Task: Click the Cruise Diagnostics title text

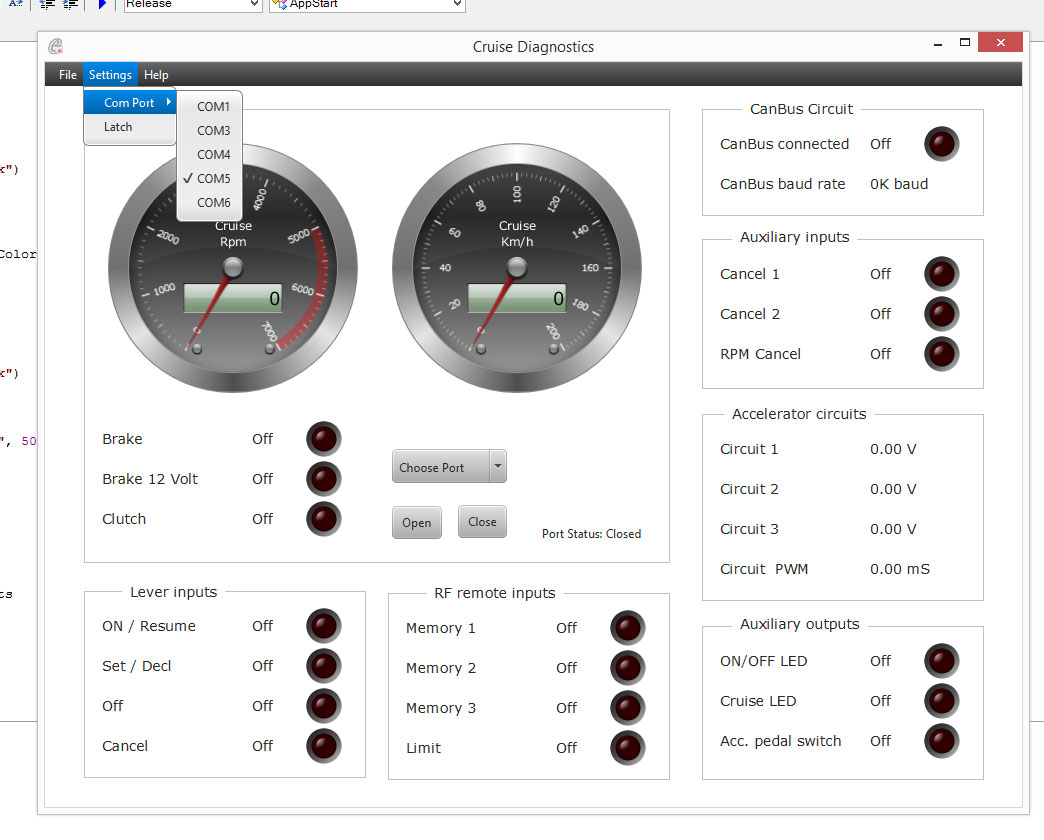Action: tap(533, 47)
